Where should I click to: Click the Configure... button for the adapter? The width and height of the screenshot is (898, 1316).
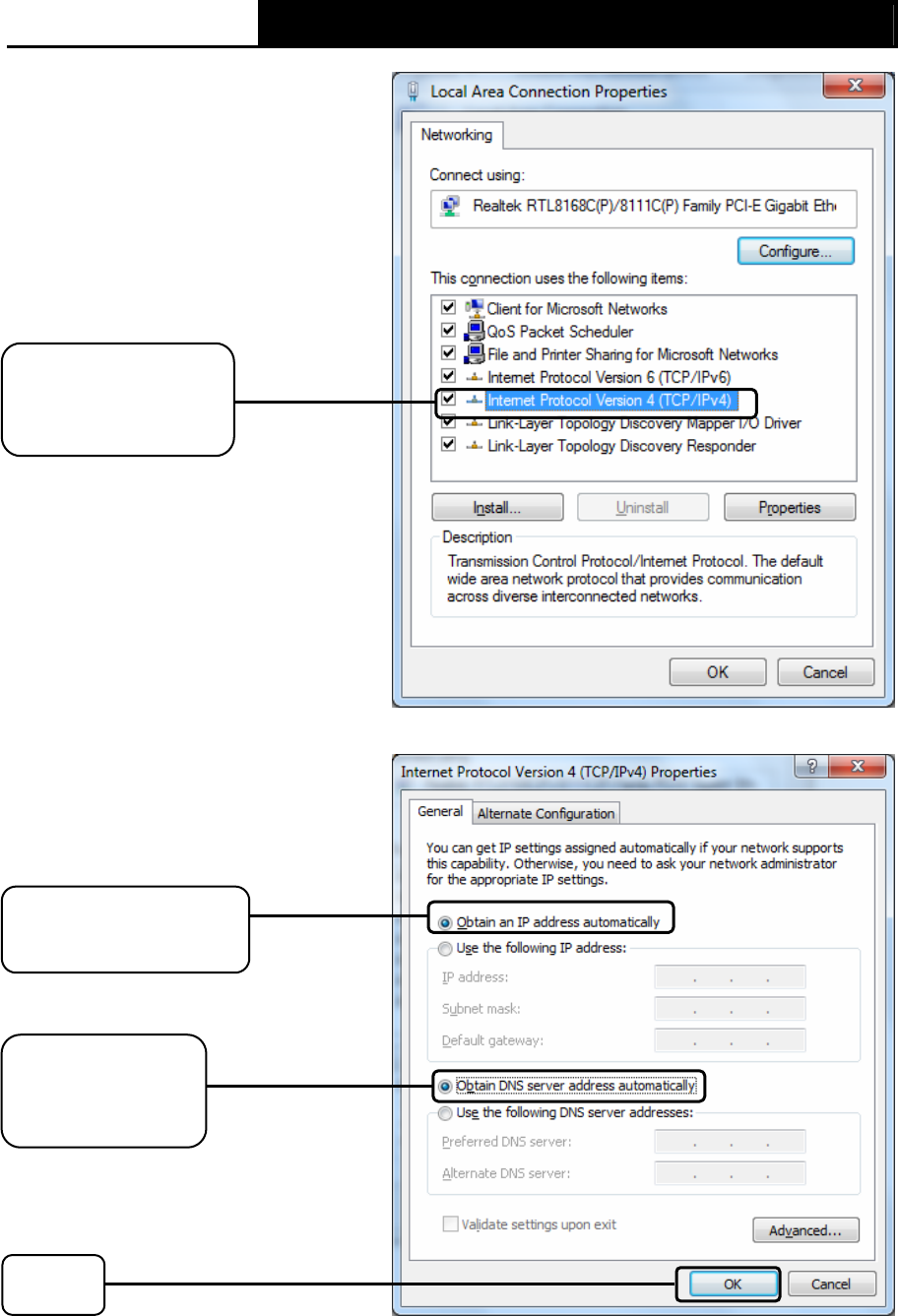pos(796,251)
